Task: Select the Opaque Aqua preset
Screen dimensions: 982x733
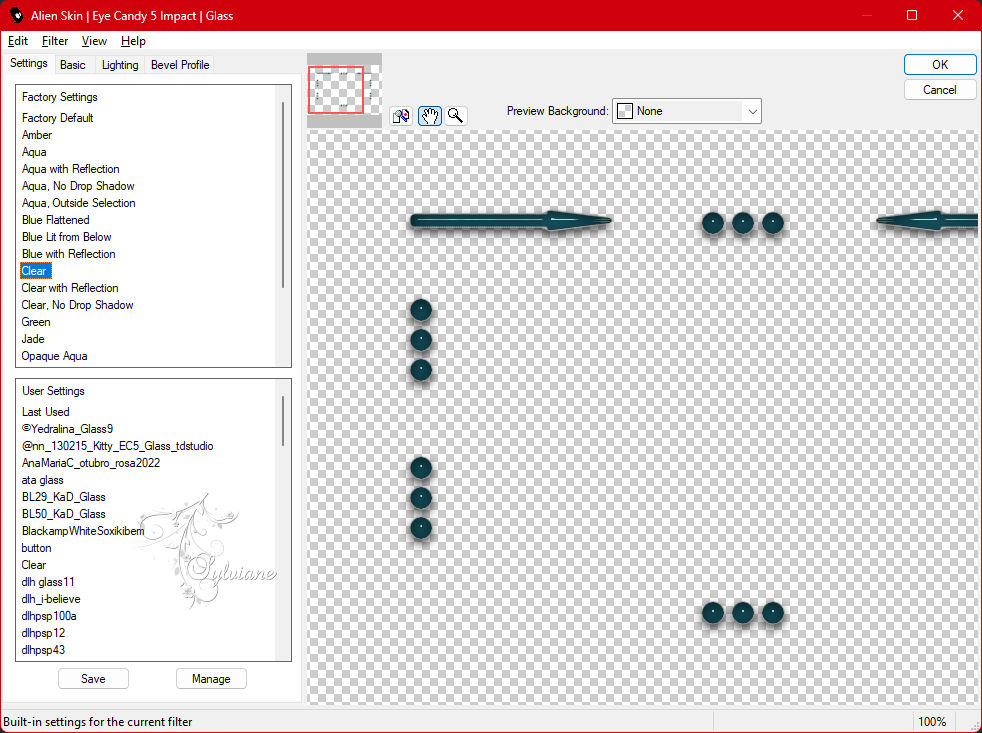Action: (54, 355)
